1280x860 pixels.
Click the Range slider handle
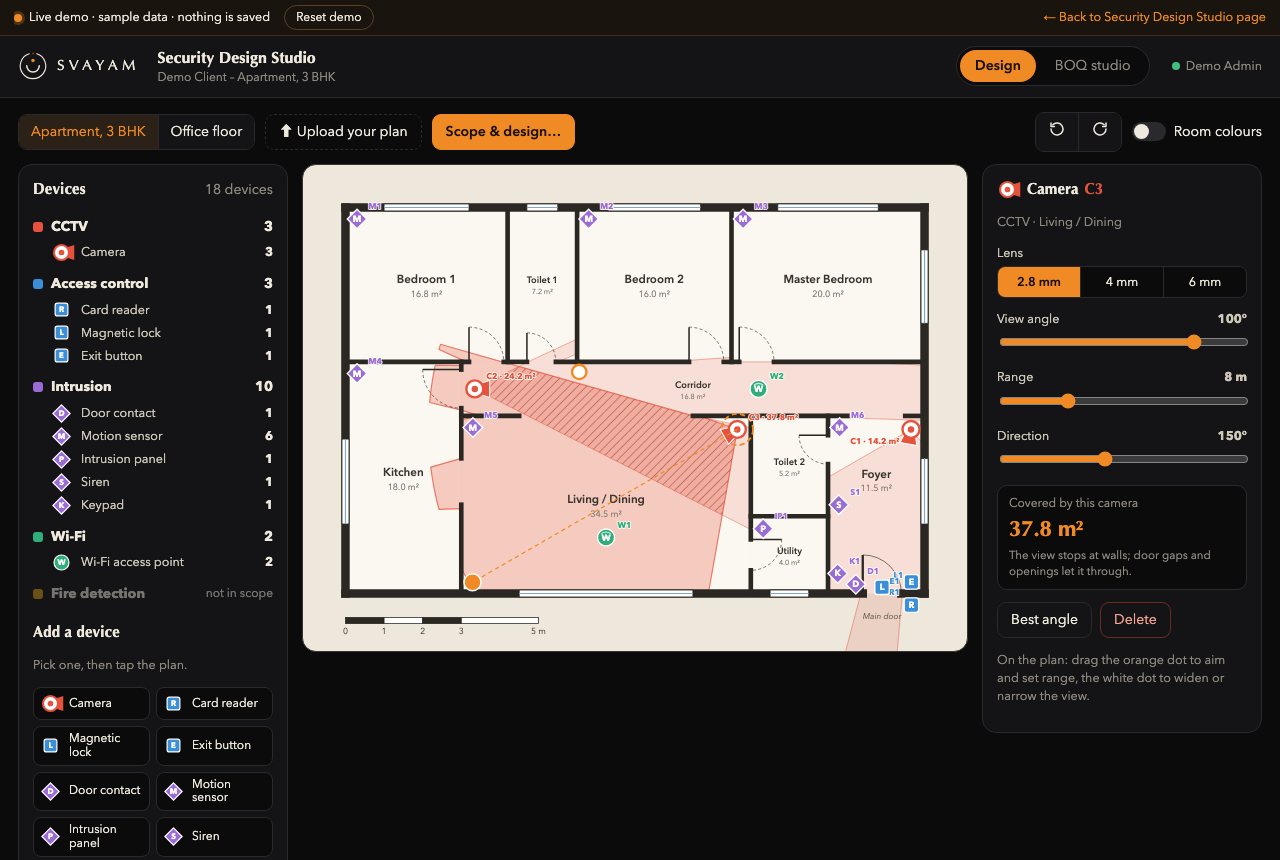pos(1067,401)
